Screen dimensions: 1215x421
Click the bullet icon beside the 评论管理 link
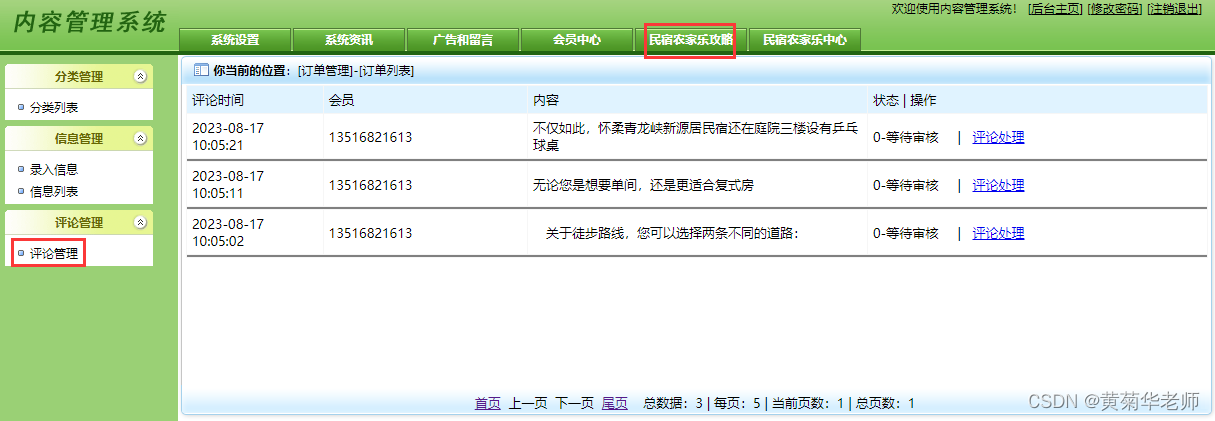[x=22, y=253]
